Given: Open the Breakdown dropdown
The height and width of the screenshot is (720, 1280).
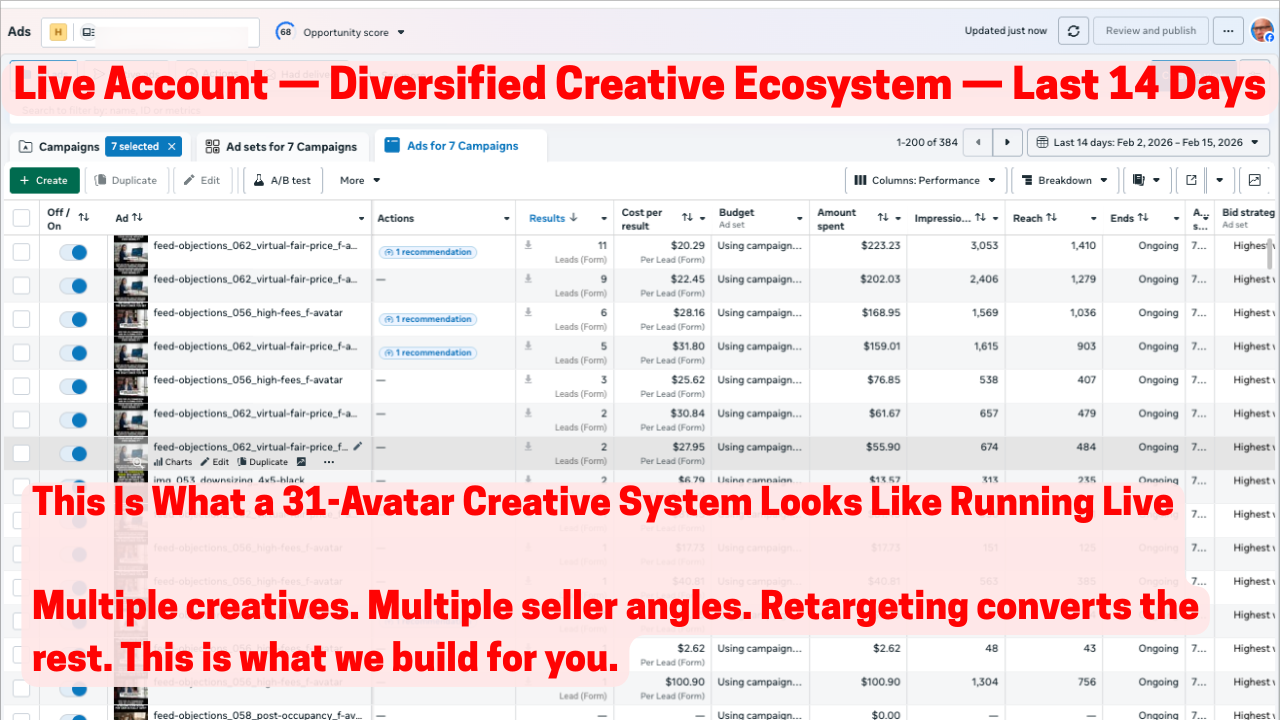Looking at the screenshot, I should [1064, 180].
